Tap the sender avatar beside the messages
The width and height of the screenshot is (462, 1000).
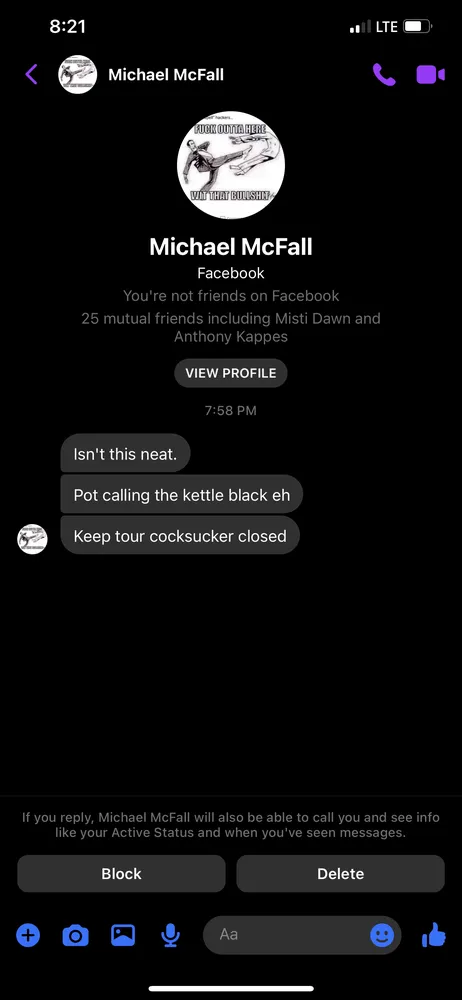tap(32, 539)
